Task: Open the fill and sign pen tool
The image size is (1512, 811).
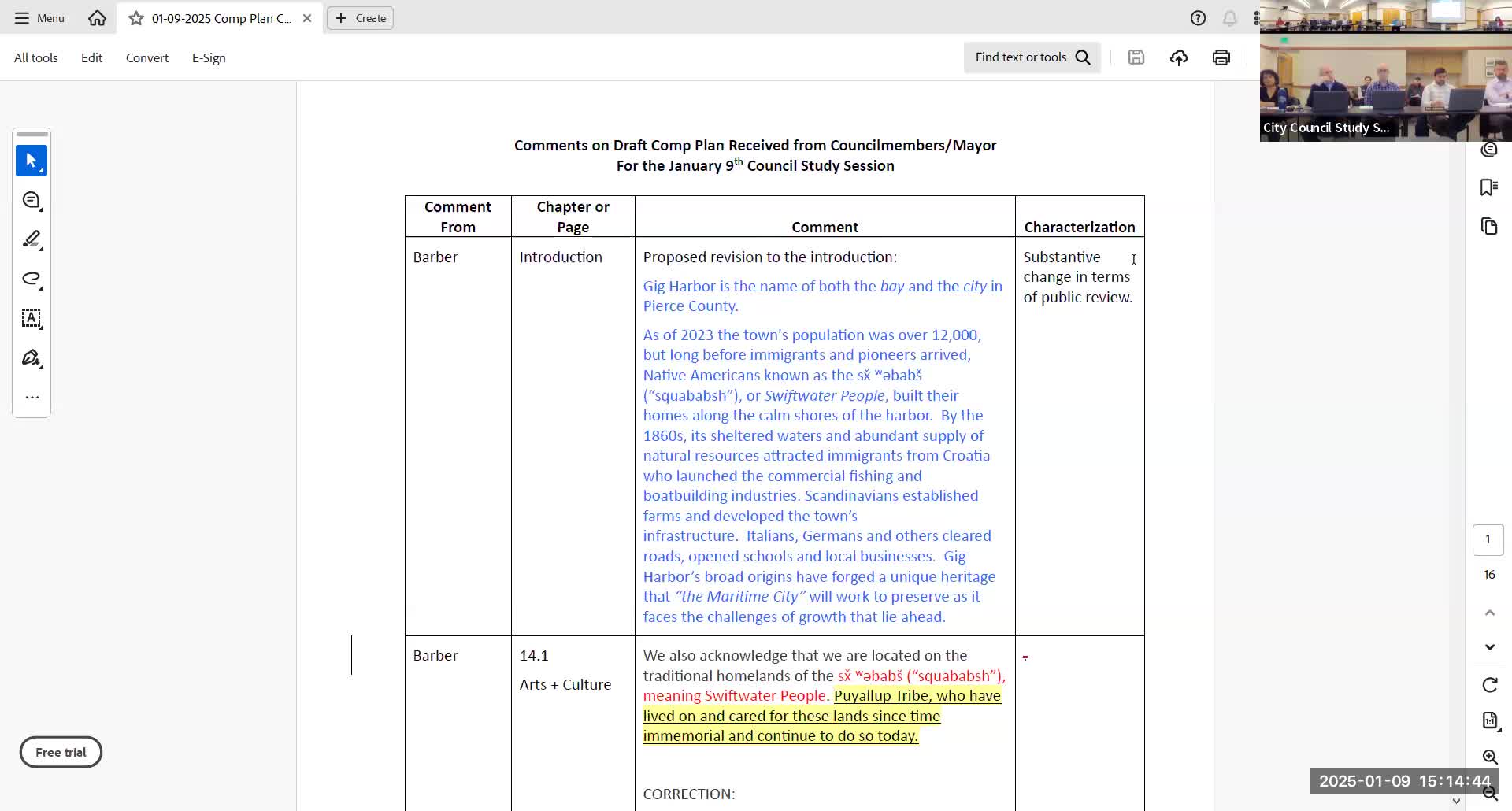Action: 31,358
